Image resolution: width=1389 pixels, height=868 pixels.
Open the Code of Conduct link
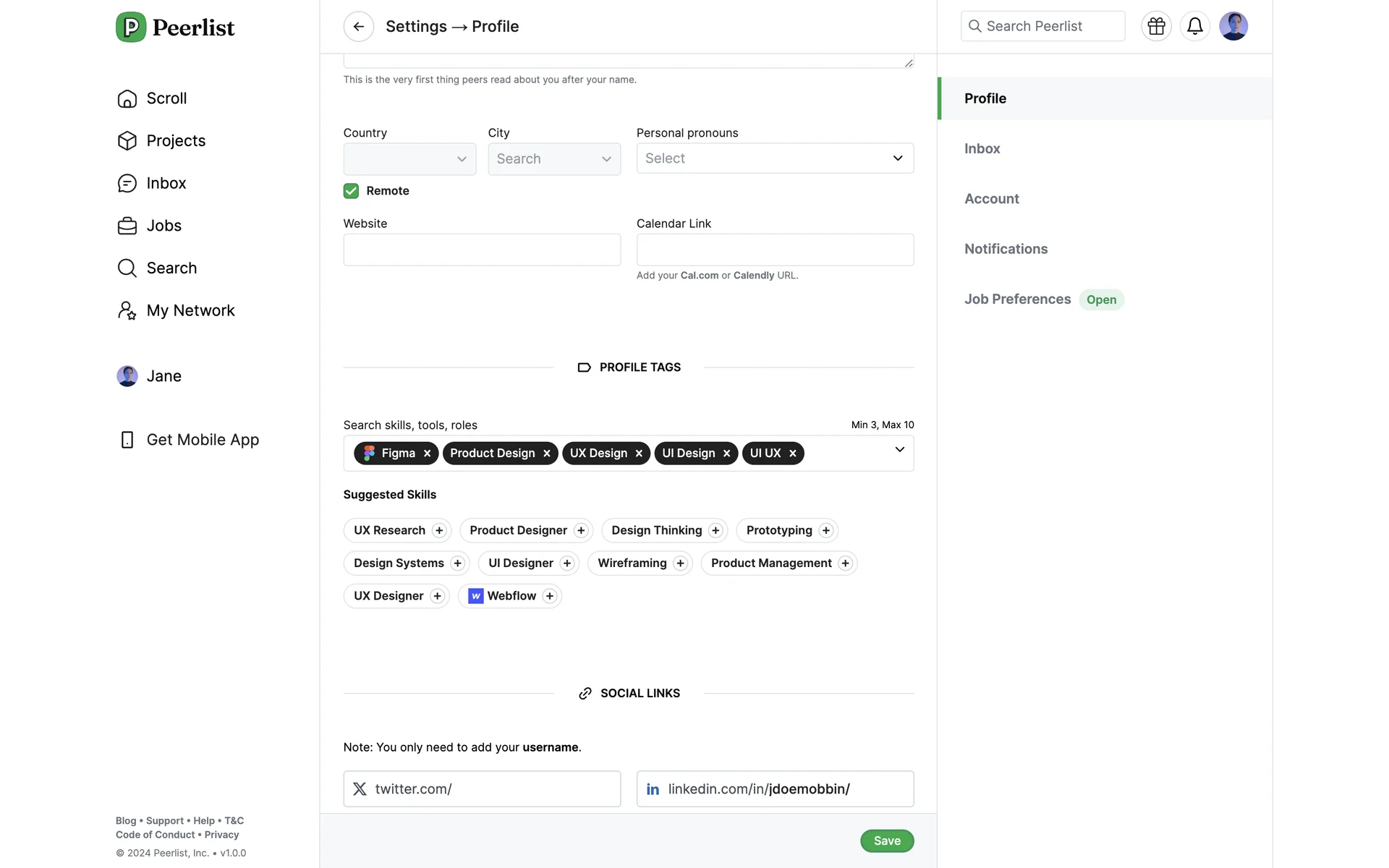coord(155,835)
